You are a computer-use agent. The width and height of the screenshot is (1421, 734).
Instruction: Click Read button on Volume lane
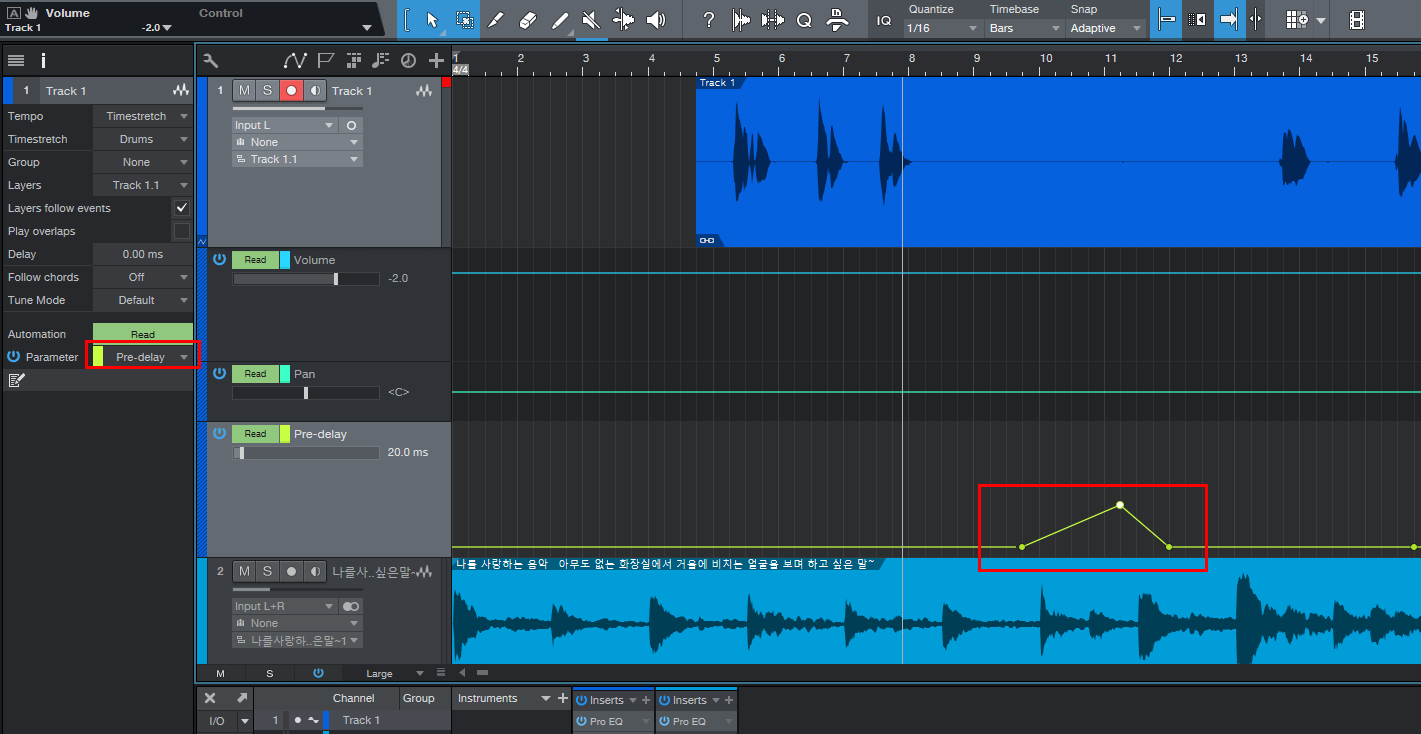255,260
